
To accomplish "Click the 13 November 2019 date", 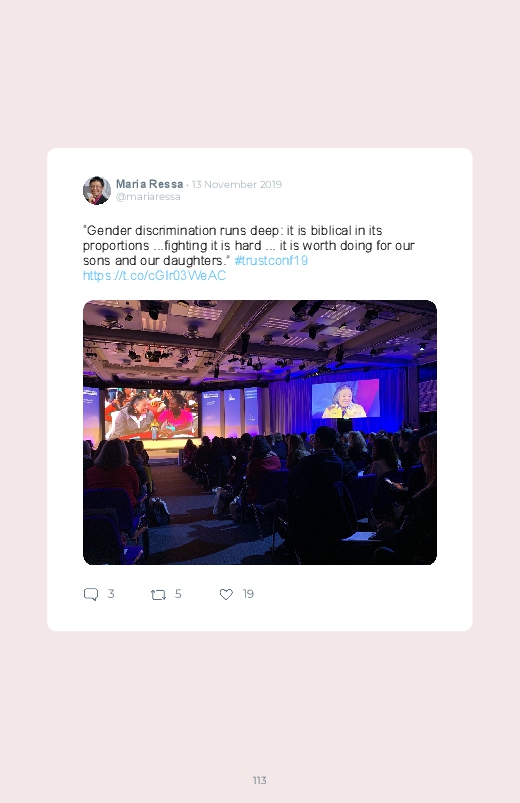I will point(237,184).
